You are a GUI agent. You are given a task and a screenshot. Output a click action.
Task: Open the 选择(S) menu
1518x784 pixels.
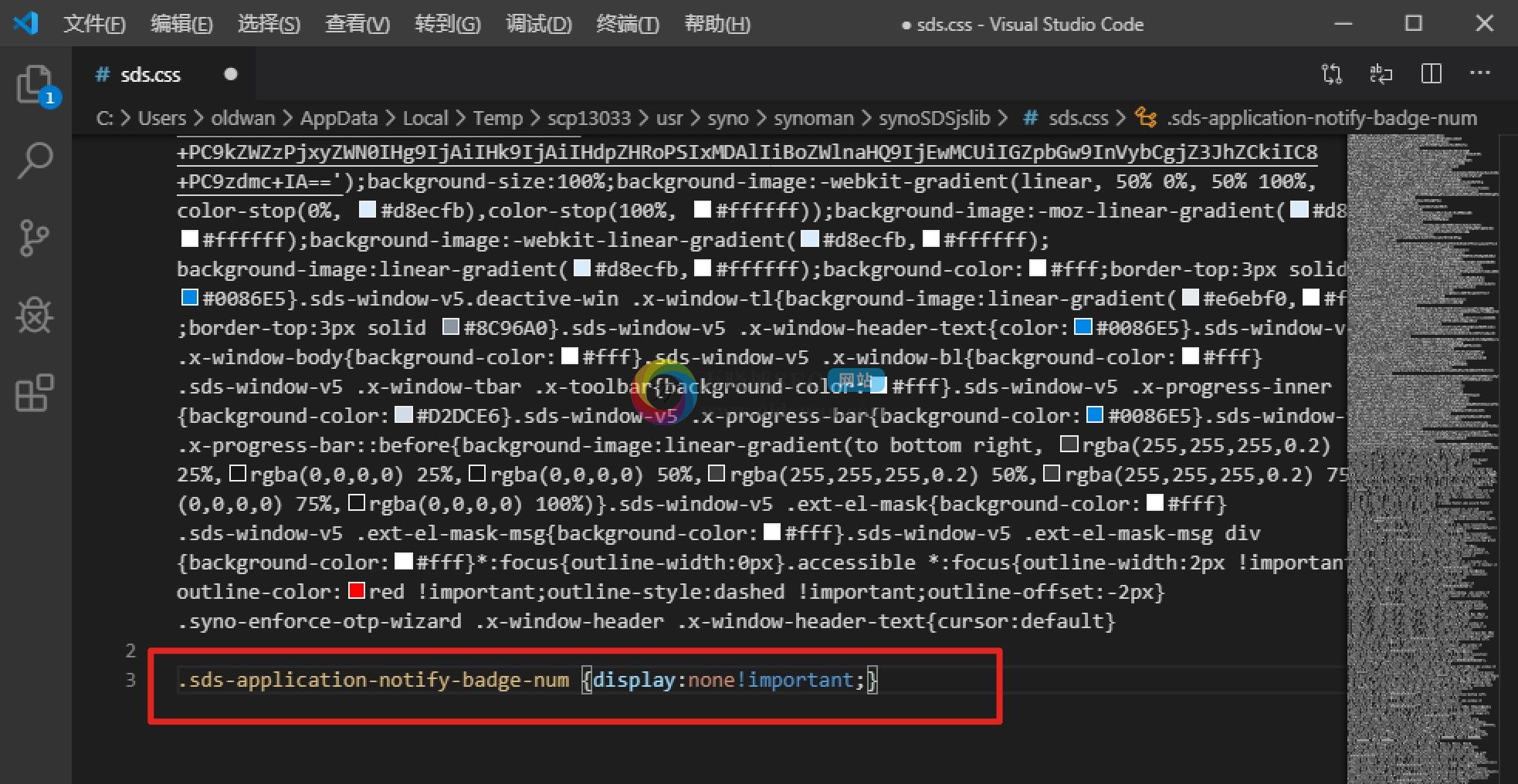pyautogui.click(x=269, y=24)
